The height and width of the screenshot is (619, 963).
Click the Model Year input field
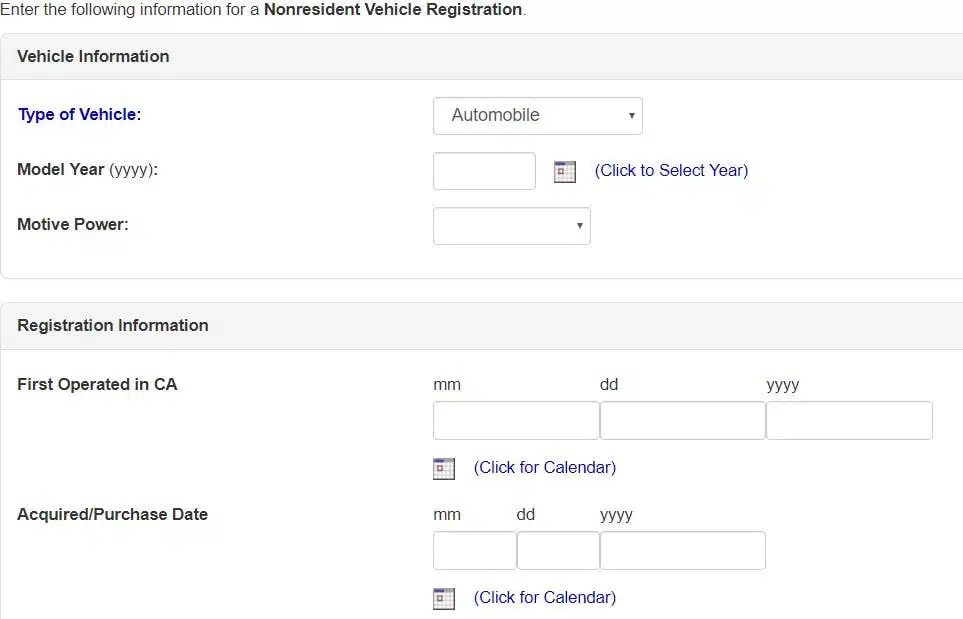pos(484,170)
